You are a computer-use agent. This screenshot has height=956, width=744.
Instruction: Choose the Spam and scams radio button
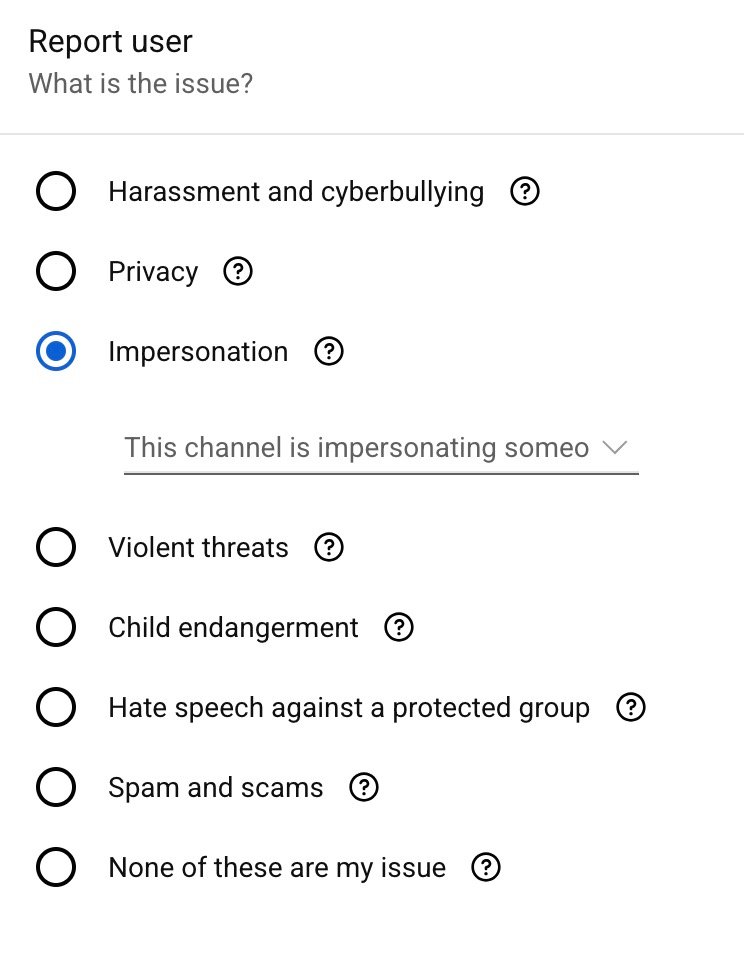[x=55, y=788]
